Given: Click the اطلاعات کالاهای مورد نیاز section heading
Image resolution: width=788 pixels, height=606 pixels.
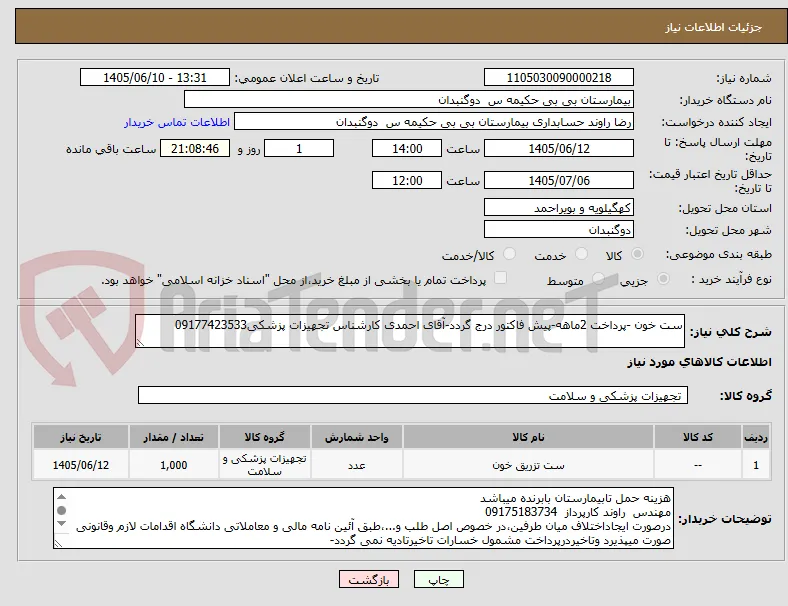Looking at the screenshot, I should (699, 362).
